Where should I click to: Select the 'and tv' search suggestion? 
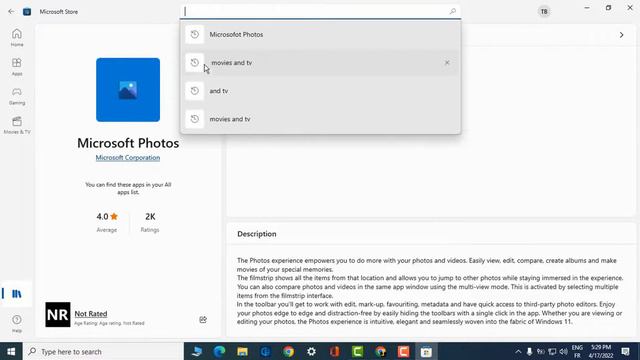(x=320, y=91)
